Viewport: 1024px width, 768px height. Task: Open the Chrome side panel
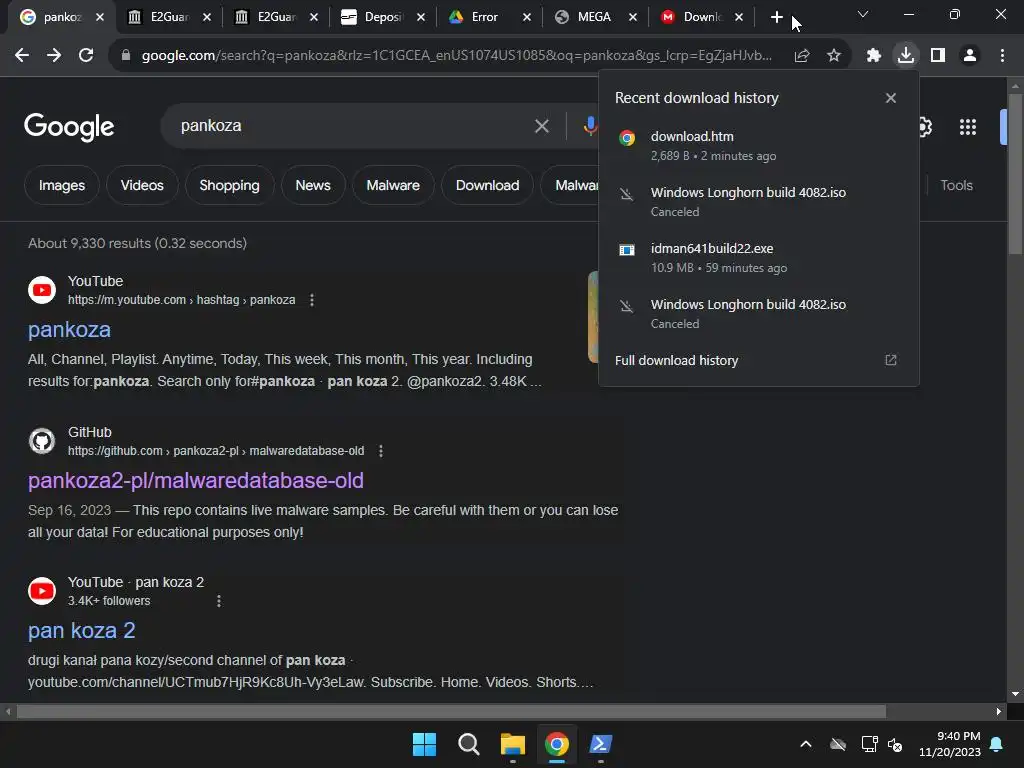[938, 56]
